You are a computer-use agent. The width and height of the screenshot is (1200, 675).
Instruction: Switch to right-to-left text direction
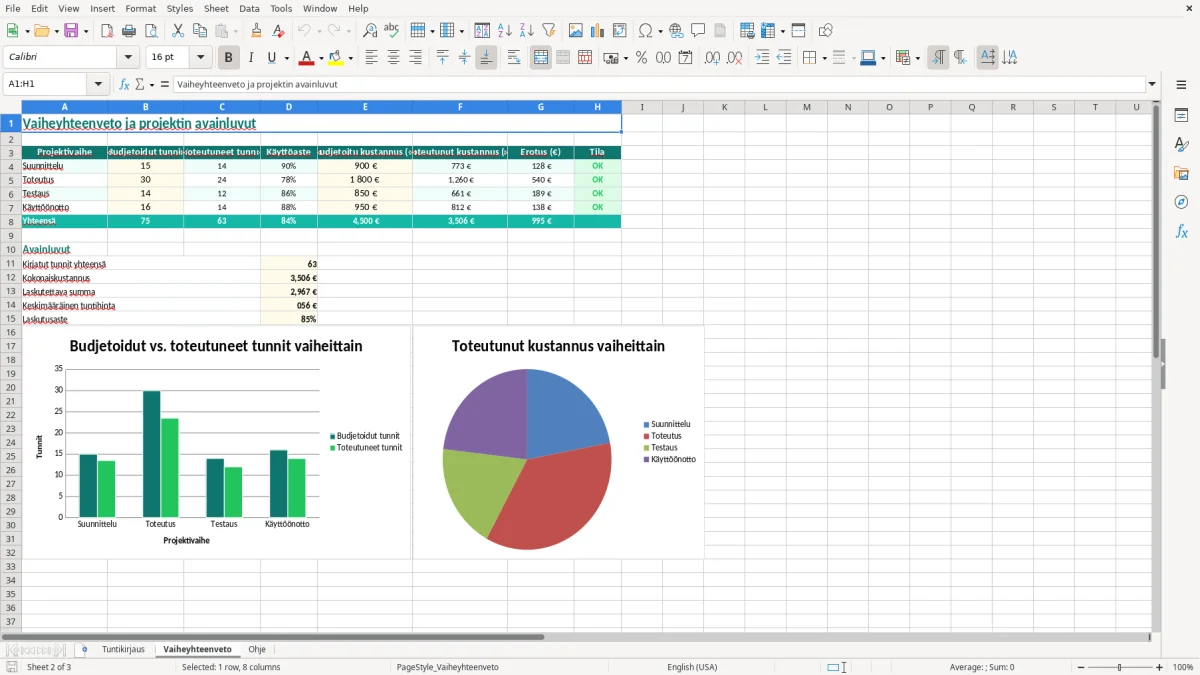coord(959,58)
